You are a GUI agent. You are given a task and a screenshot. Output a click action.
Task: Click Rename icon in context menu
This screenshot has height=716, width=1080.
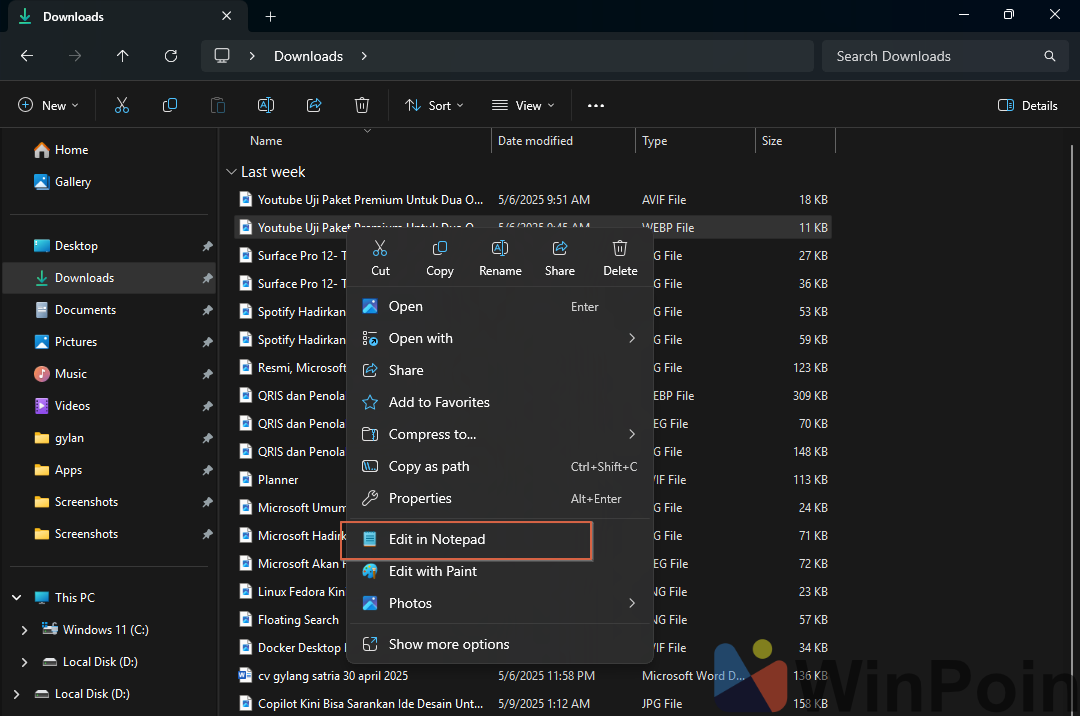[x=500, y=249]
